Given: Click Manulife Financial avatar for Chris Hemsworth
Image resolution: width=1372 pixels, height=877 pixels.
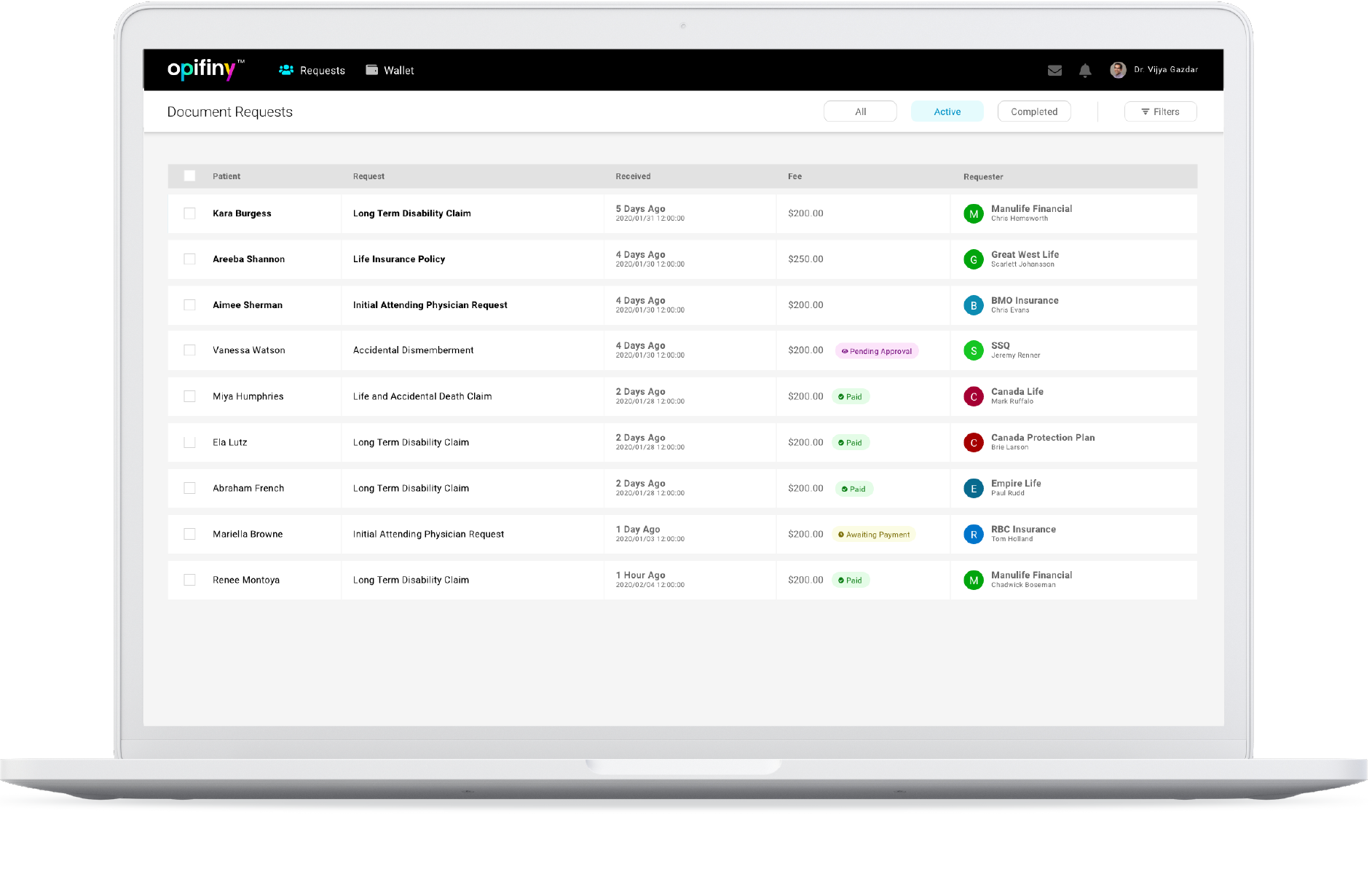Looking at the screenshot, I should pyautogui.click(x=974, y=213).
